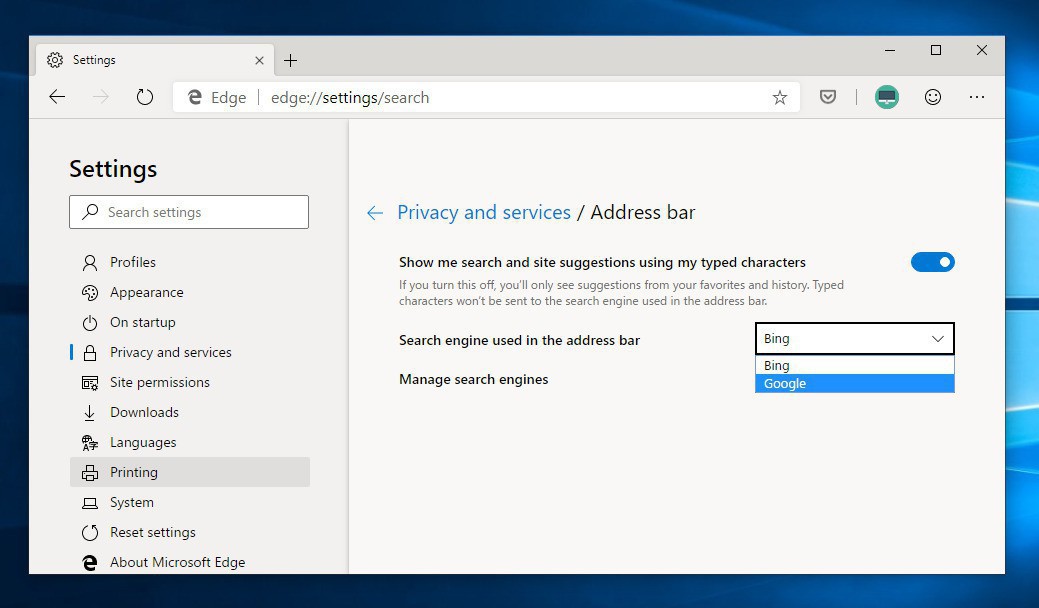1039x608 pixels.
Task: Open Manage search engines
Action: point(473,379)
